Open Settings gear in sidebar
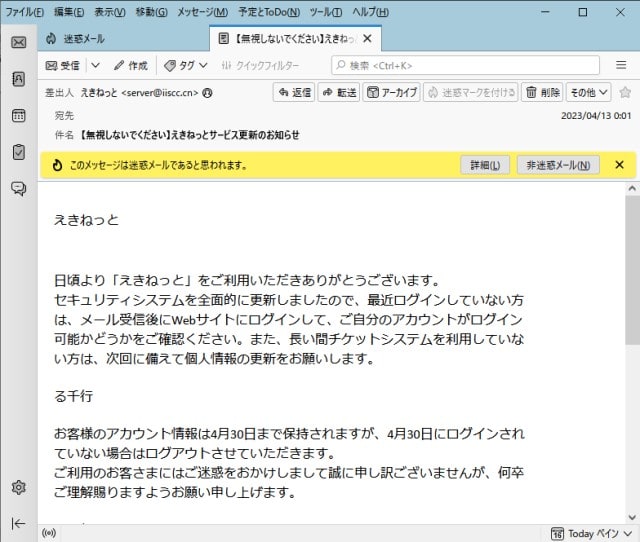This screenshot has width=640, height=542. [x=19, y=487]
